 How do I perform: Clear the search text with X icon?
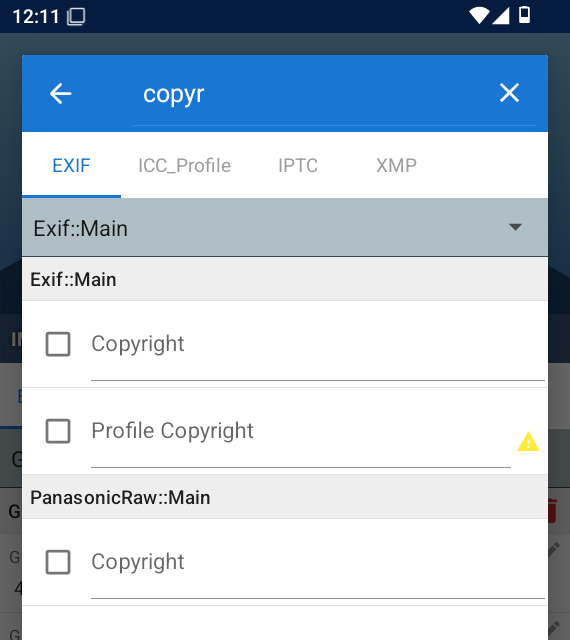[x=509, y=93]
